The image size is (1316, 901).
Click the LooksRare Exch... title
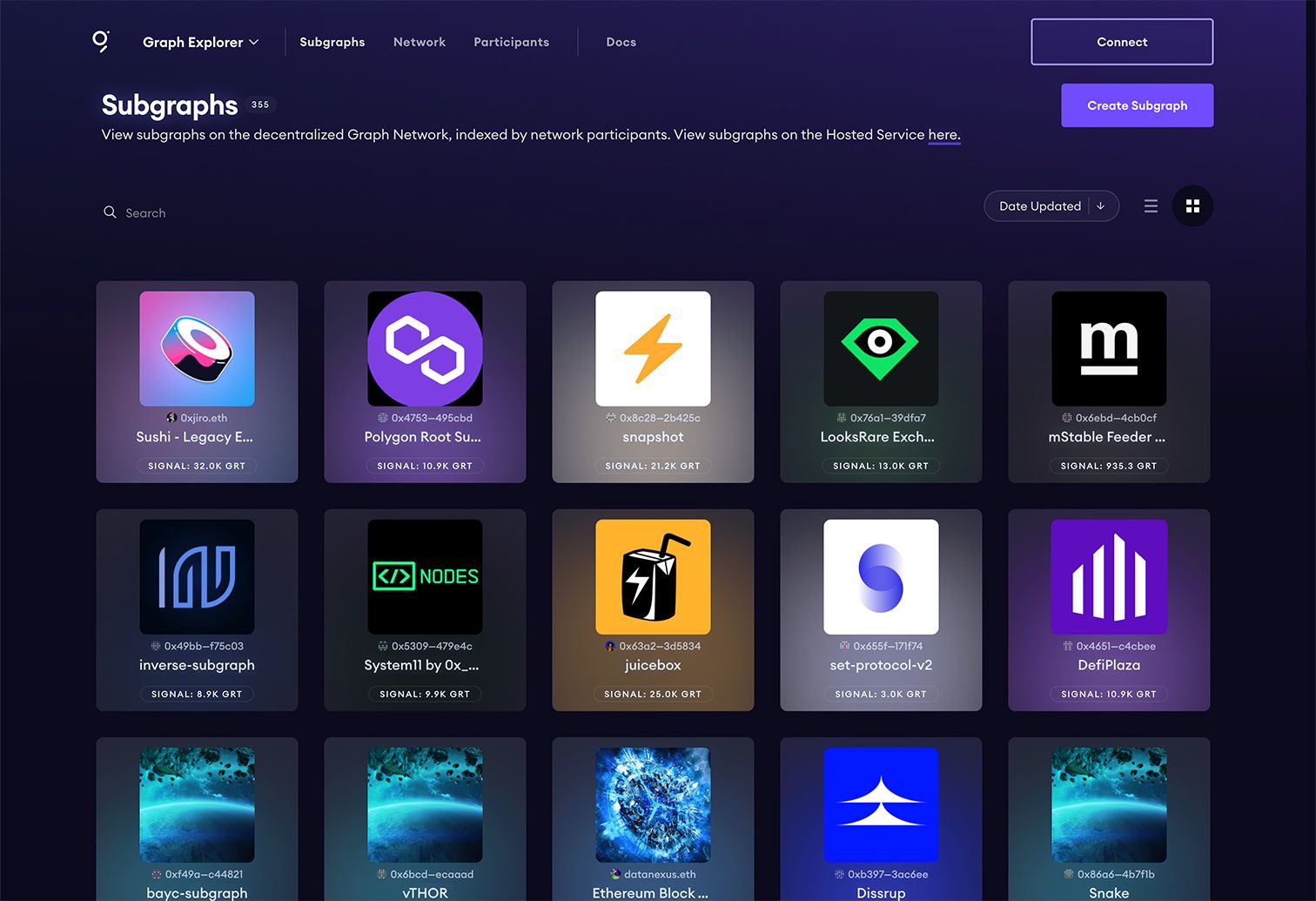click(877, 437)
